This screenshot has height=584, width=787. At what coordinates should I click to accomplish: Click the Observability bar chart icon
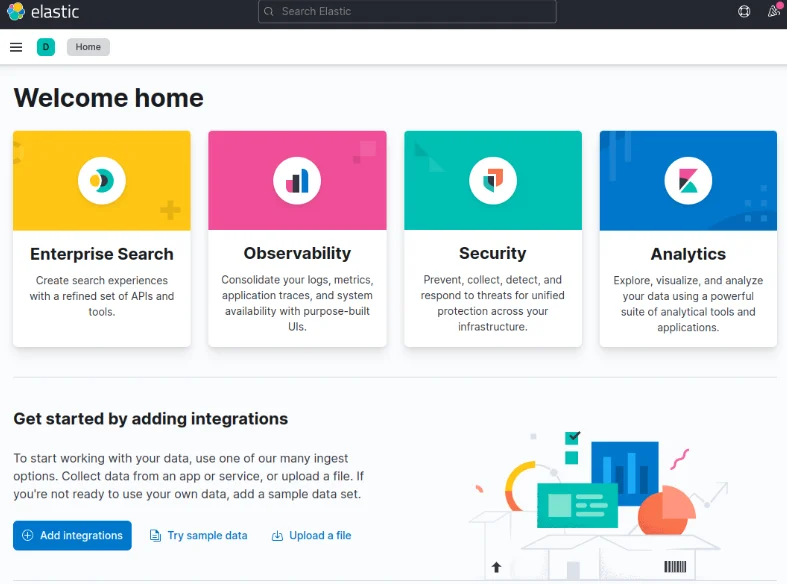point(297,181)
